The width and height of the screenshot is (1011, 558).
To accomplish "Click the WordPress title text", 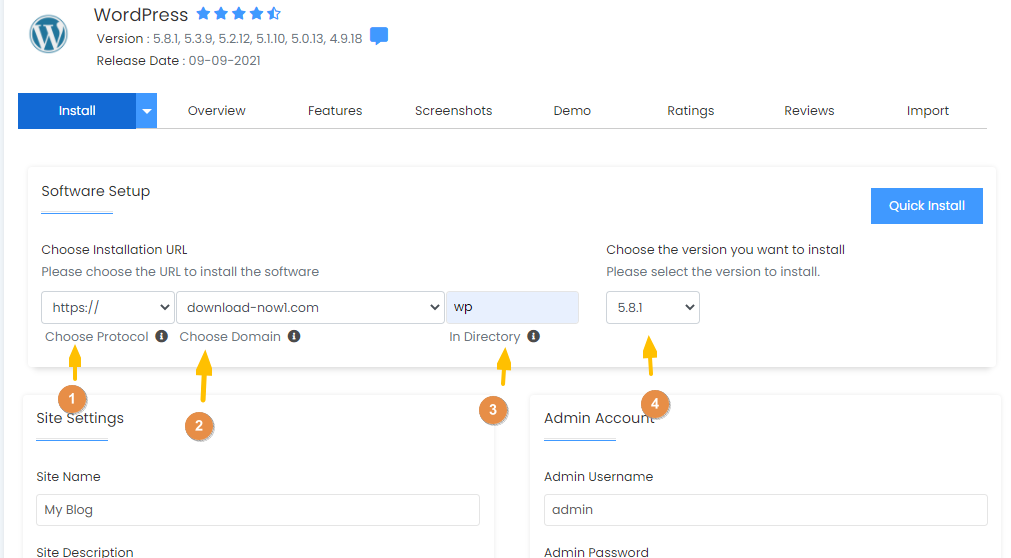I will point(141,14).
